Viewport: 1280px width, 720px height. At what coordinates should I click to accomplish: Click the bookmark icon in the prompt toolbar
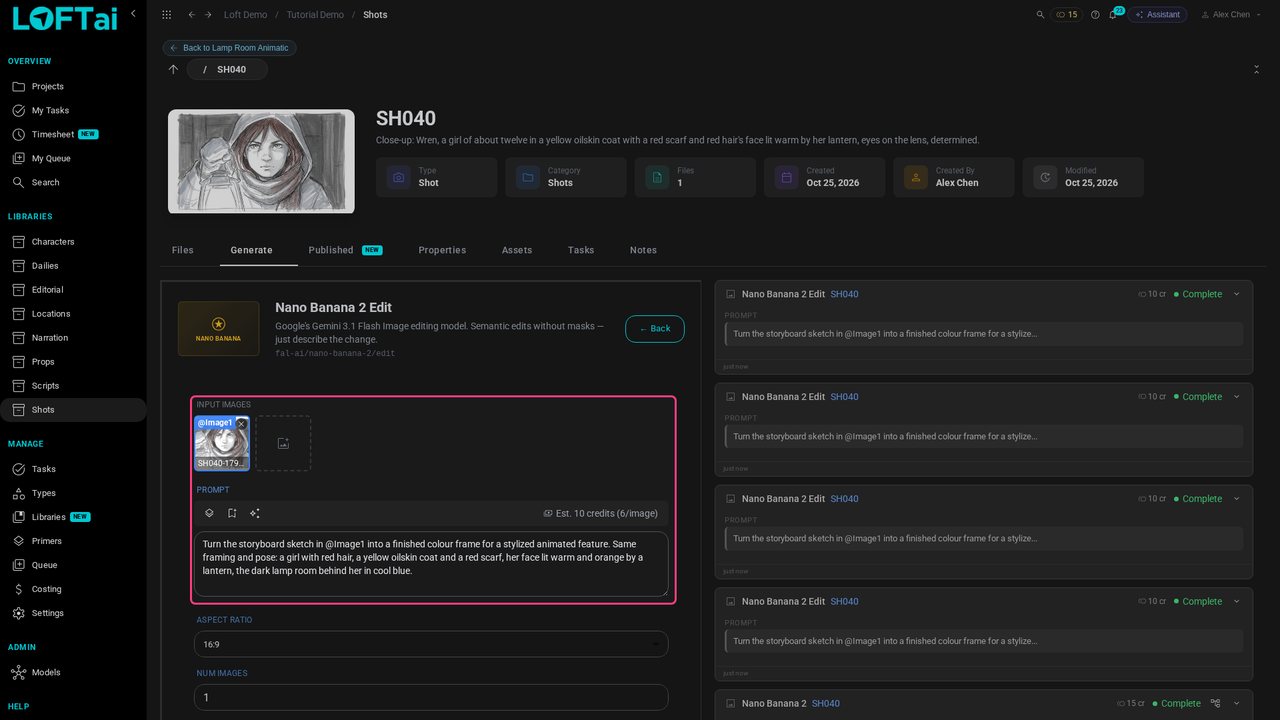tap(232, 513)
